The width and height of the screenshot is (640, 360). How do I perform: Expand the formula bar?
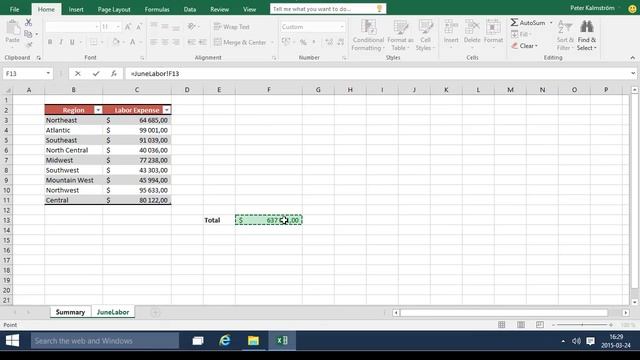click(633, 73)
